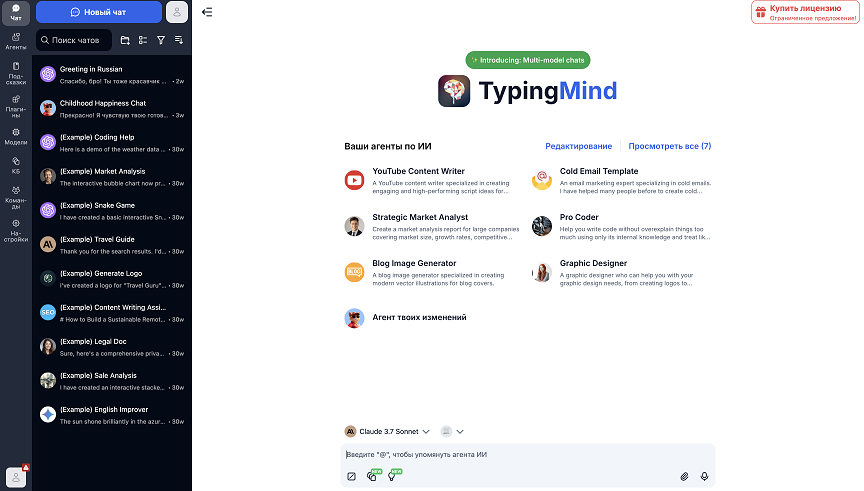Click the Cold Email Template agent icon
864x491 pixels.
(542, 180)
